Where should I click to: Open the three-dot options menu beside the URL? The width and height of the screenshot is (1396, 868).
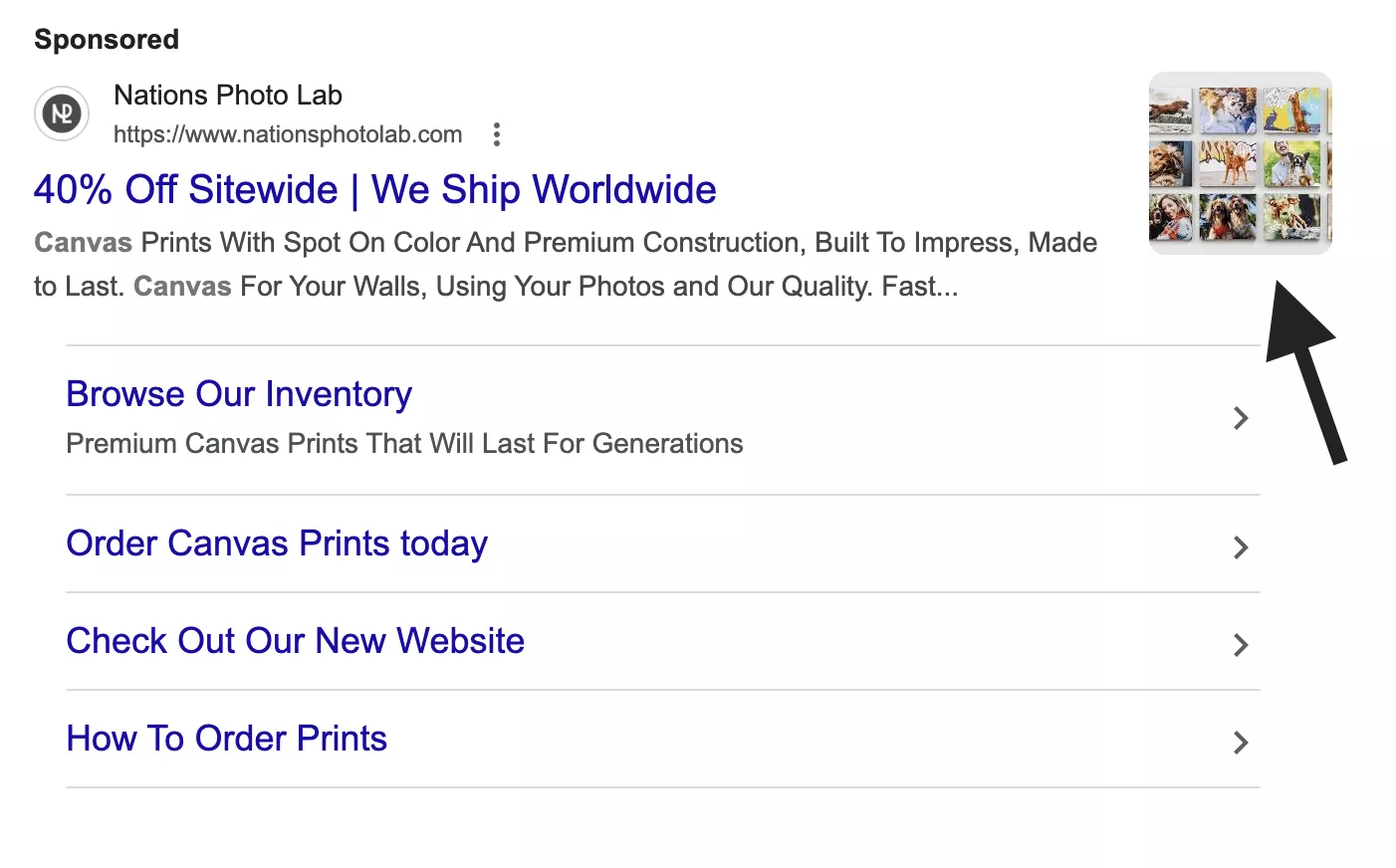(x=496, y=133)
